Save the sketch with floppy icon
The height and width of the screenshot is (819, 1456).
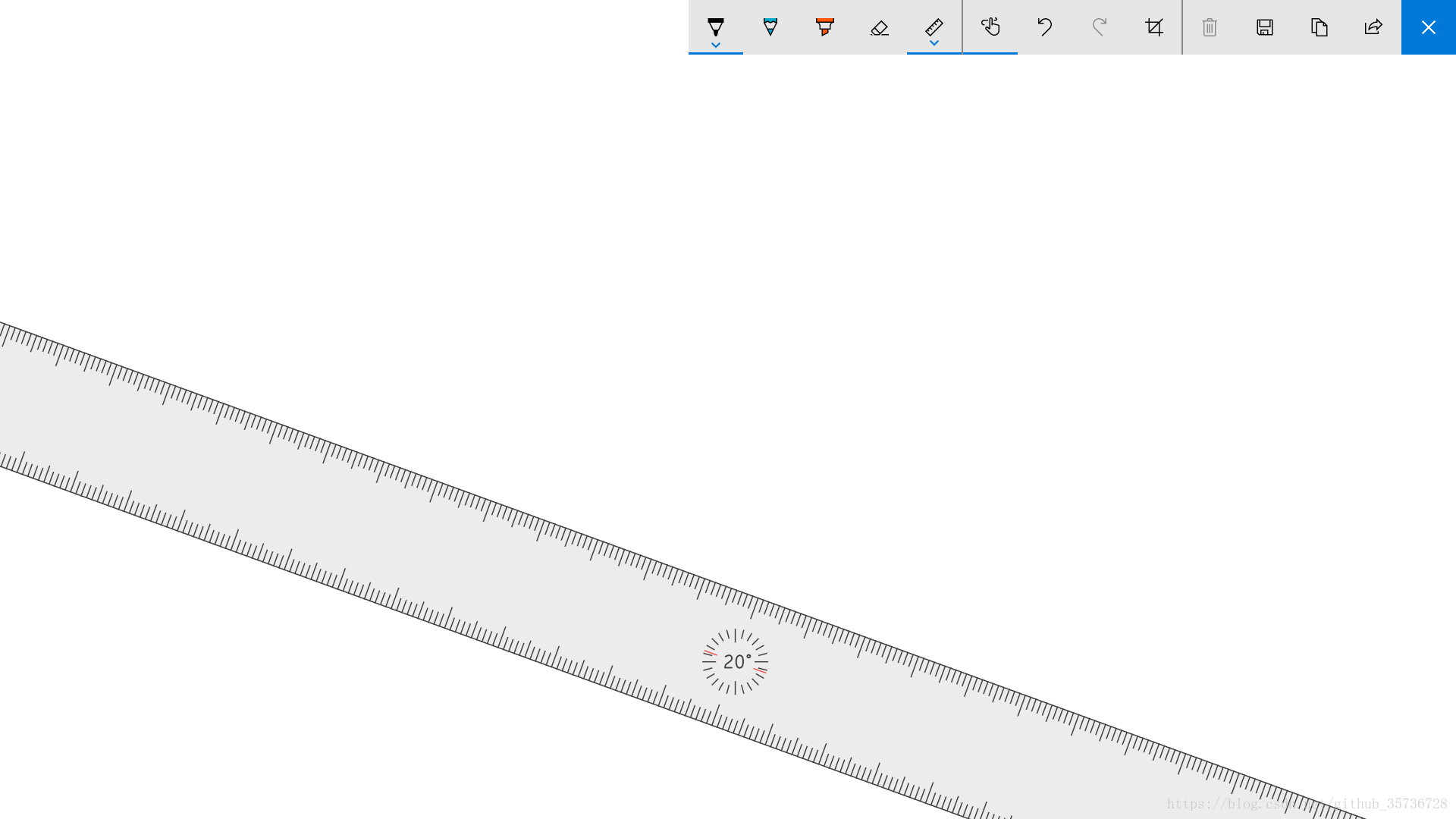click(x=1264, y=27)
